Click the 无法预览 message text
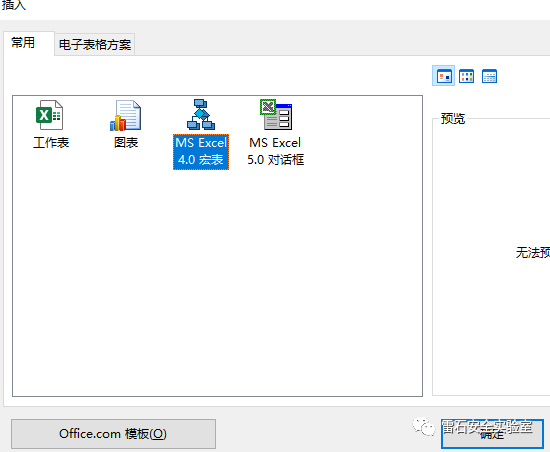 pyautogui.click(x=533, y=252)
